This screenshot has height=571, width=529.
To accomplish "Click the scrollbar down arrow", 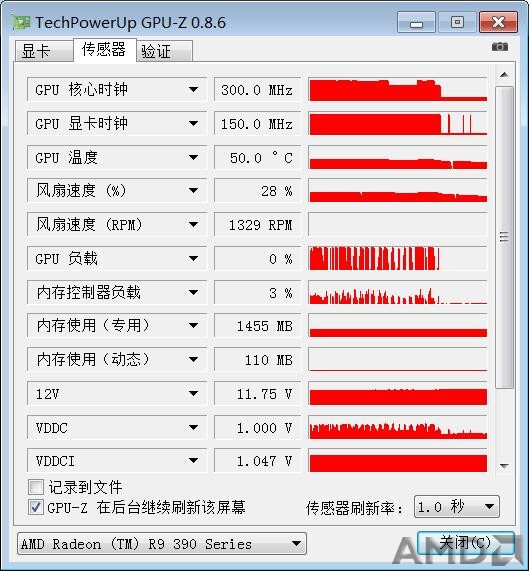I will coord(504,466).
